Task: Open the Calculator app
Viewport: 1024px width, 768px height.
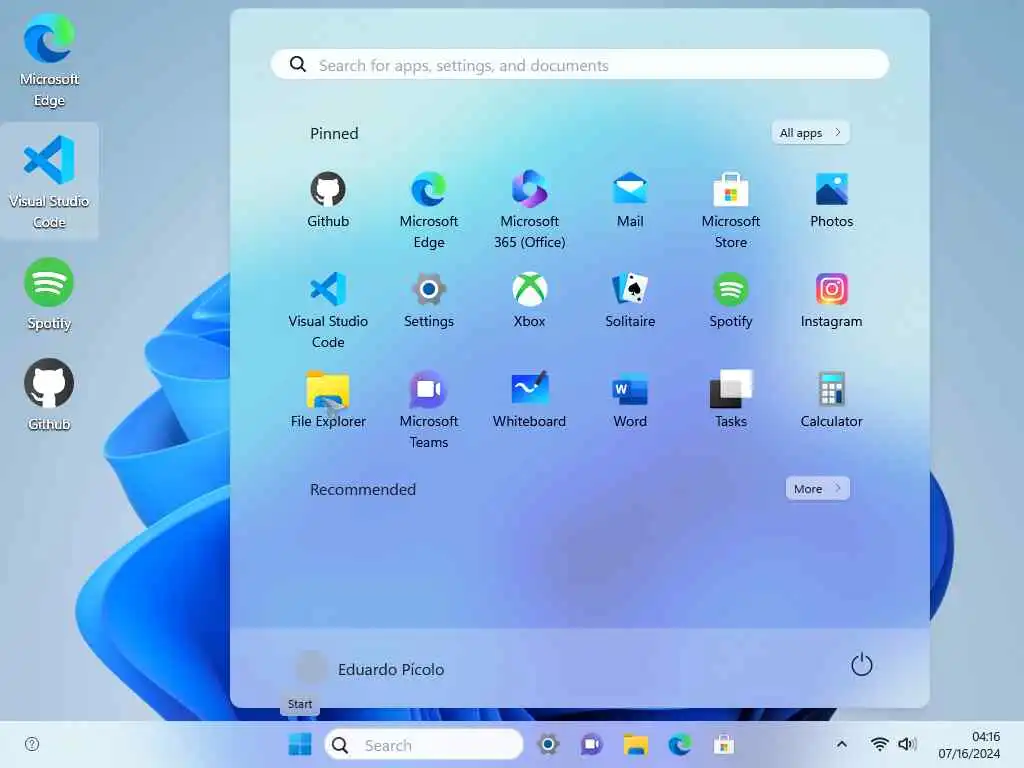Action: click(x=831, y=400)
